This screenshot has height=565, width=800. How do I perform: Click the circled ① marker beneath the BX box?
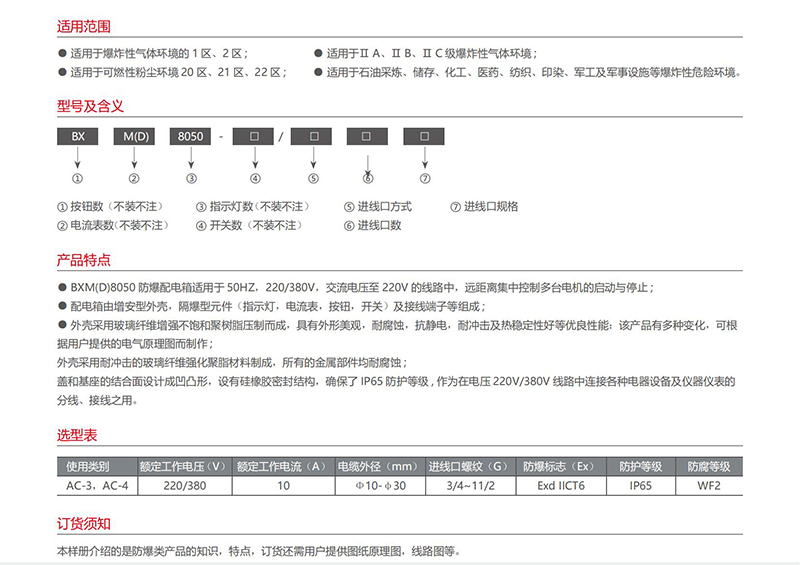pyautogui.click(x=76, y=179)
